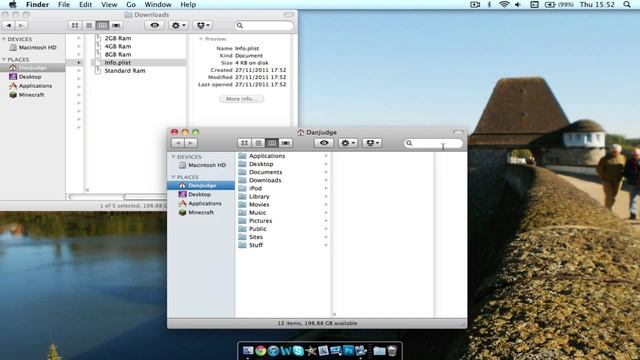Collapse DEVICES section in Downloads sidebar
The width and height of the screenshot is (640, 360).
click(x=4, y=39)
